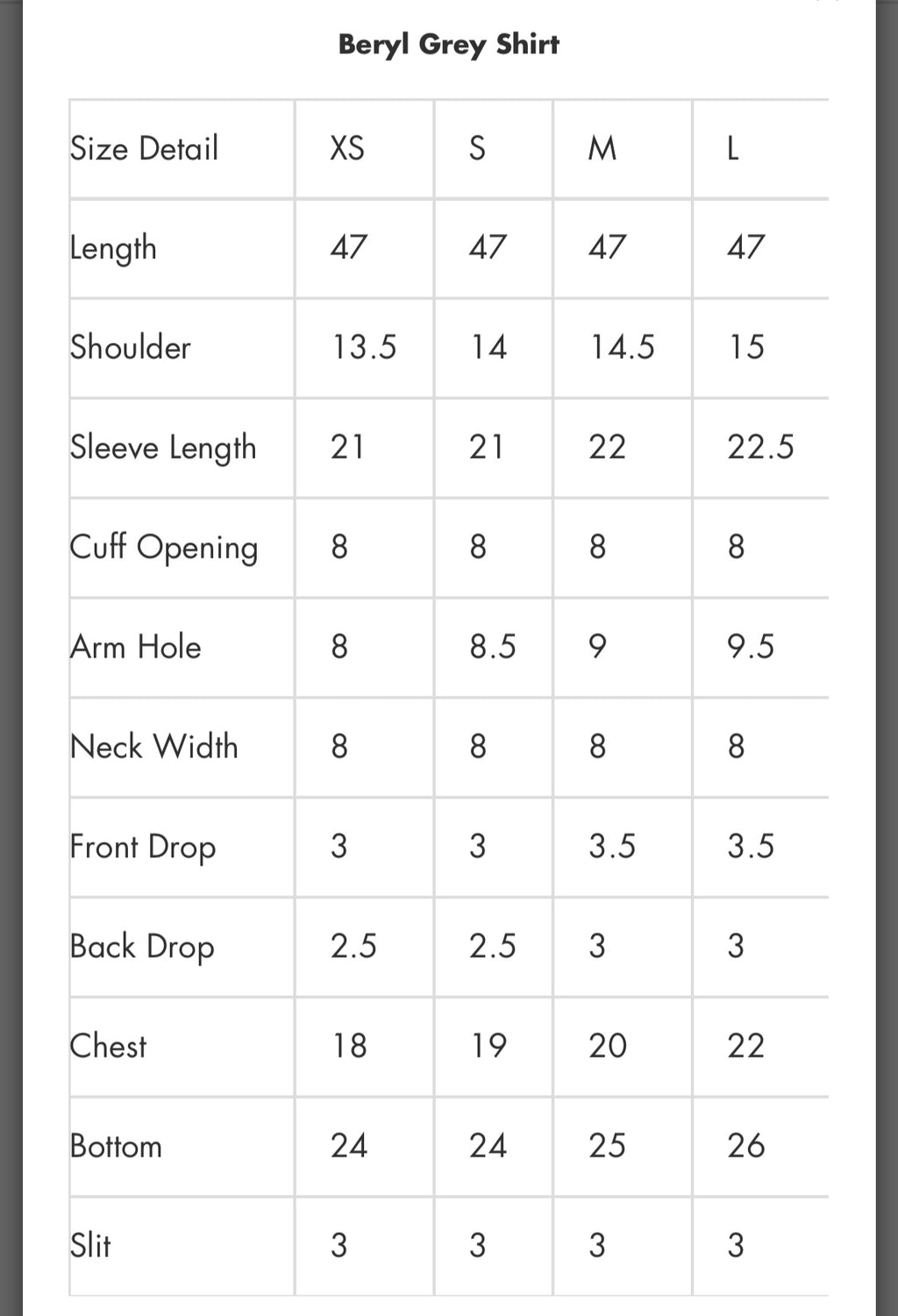Click the Length row label
Screen dimensions: 898x1316
(x=113, y=248)
